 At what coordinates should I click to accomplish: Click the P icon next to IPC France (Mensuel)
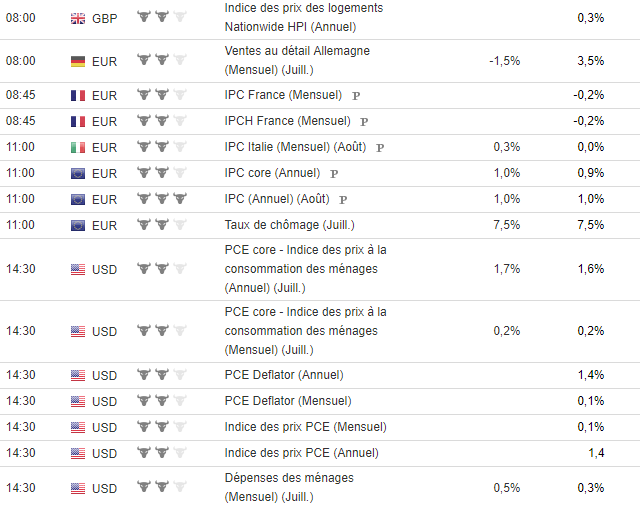tap(355, 96)
